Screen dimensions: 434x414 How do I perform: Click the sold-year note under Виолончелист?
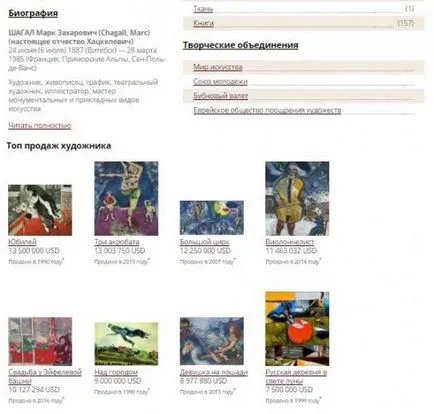(293, 262)
